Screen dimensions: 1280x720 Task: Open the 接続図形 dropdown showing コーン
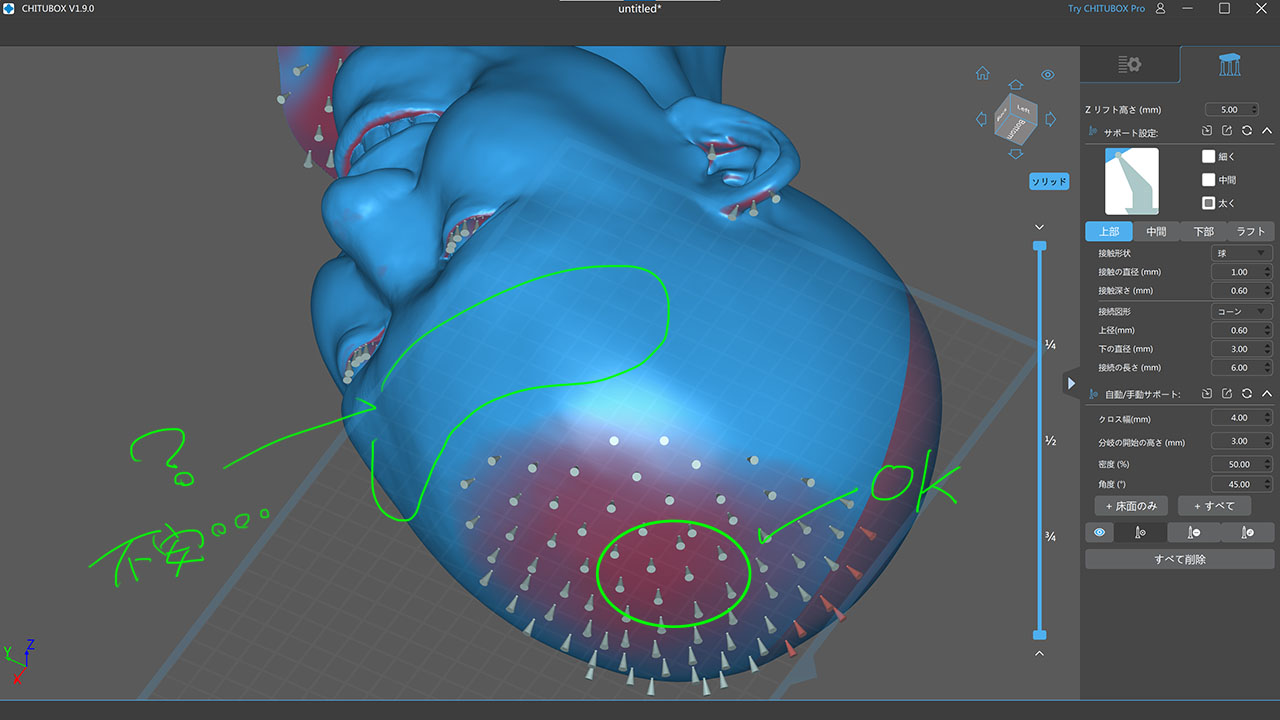click(x=1241, y=311)
